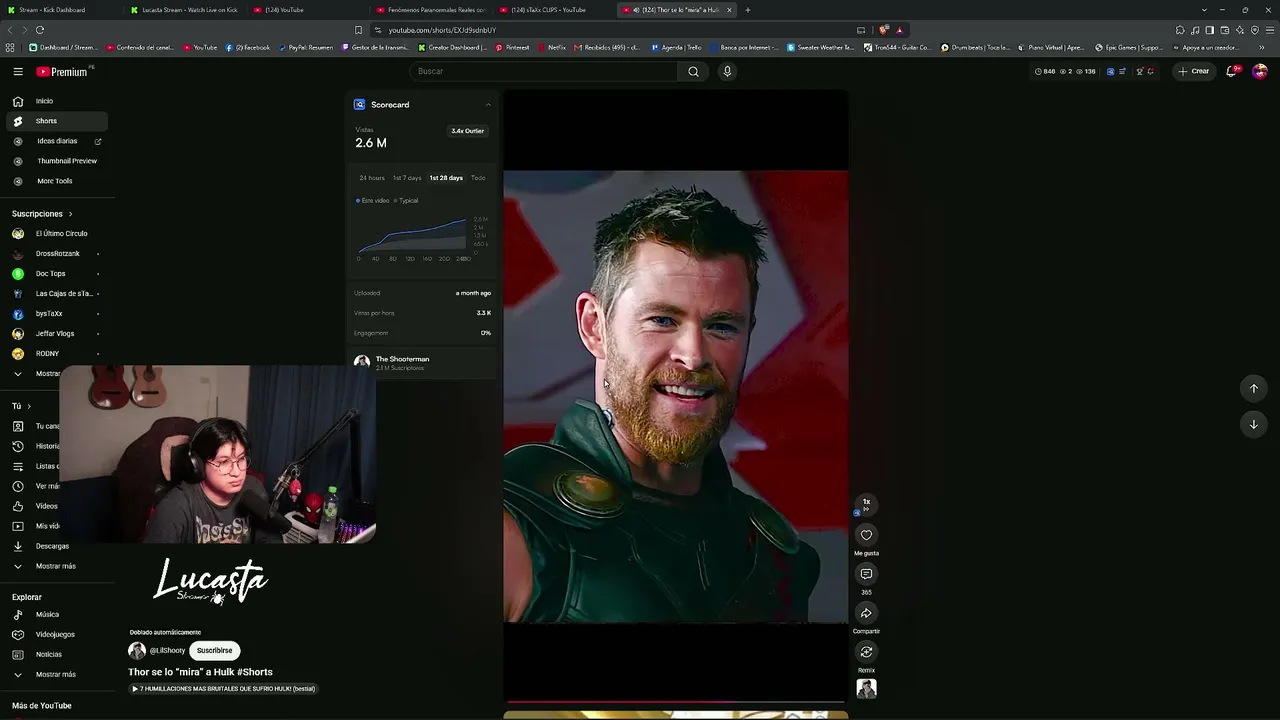Change playback speed 1x button
The image size is (1280, 720).
point(866,504)
